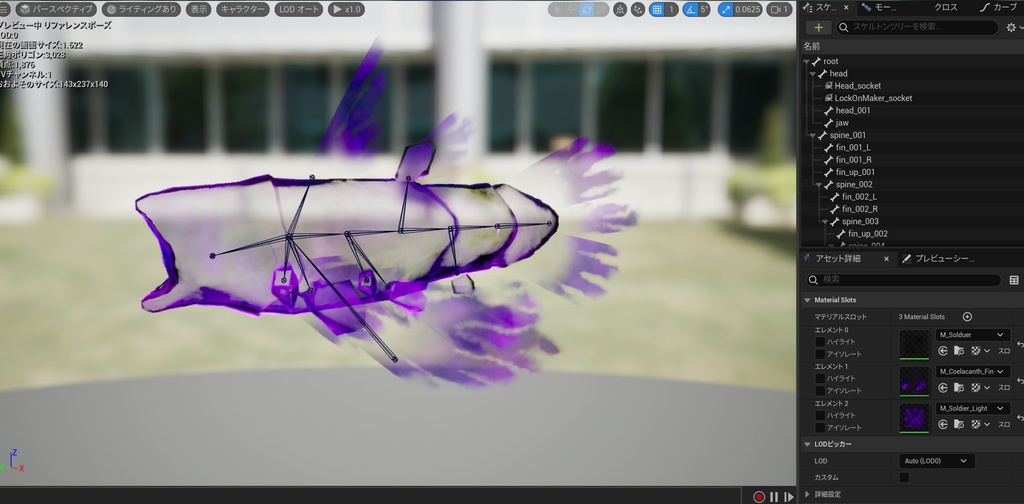Enable ハイライト for エレメント 1
This screenshot has height=504, width=1024.
coord(820,379)
